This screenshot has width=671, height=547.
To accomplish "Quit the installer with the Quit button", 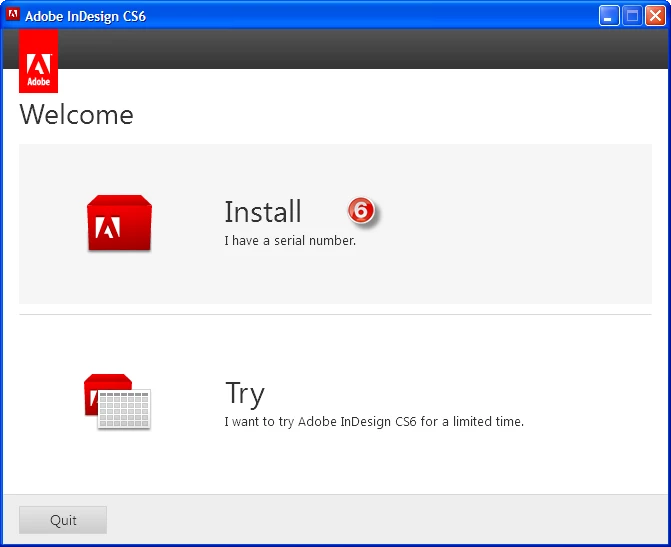I will point(63,520).
